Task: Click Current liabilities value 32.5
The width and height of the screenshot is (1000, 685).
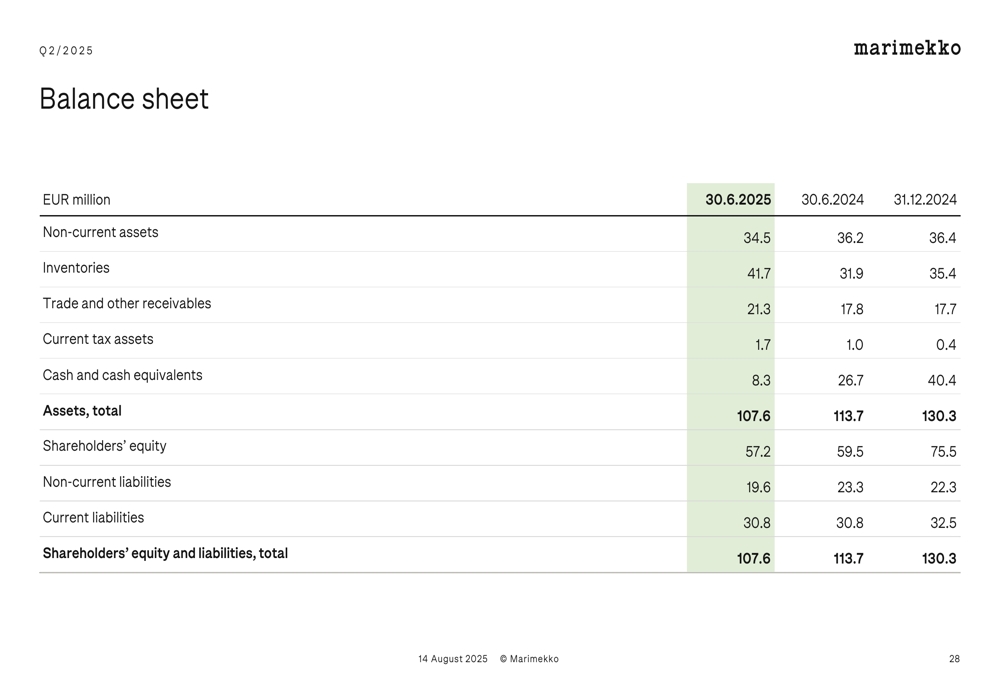Action: click(x=943, y=524)
